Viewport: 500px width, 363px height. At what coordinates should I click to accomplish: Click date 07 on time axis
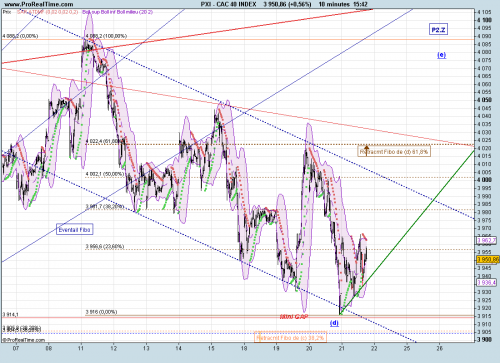point(16,348)
